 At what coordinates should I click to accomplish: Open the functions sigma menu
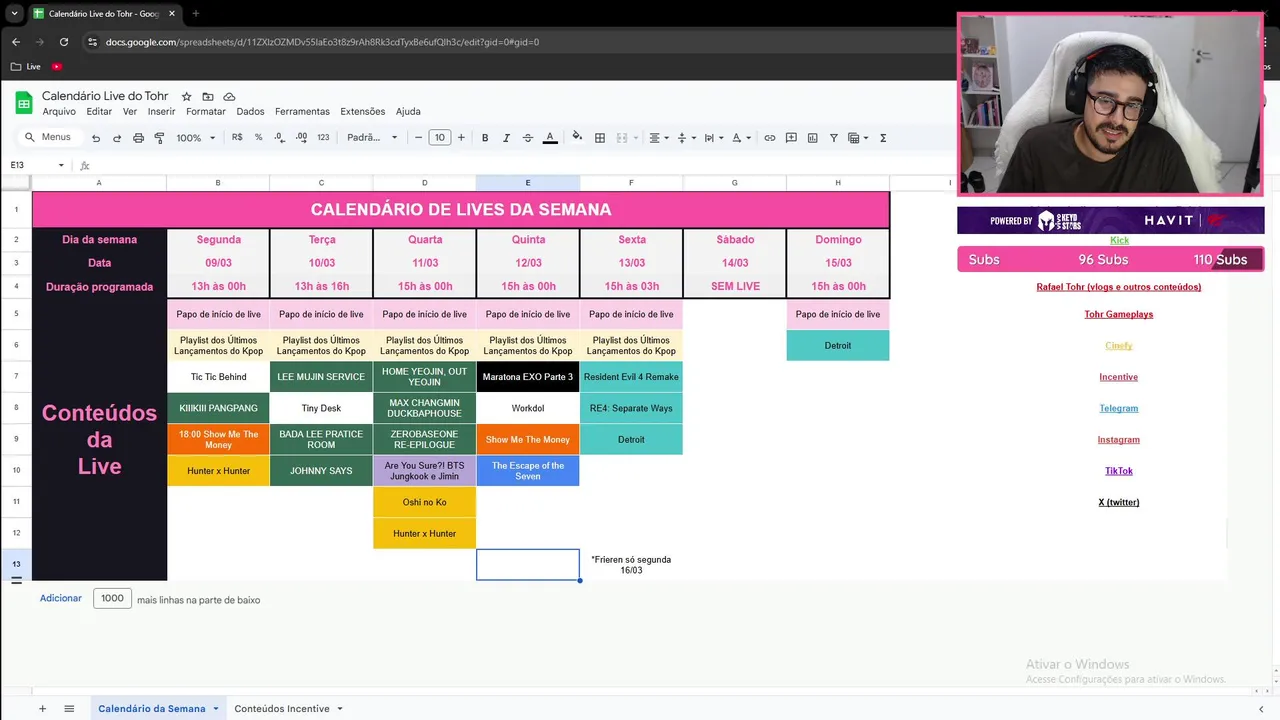(883, 138)
